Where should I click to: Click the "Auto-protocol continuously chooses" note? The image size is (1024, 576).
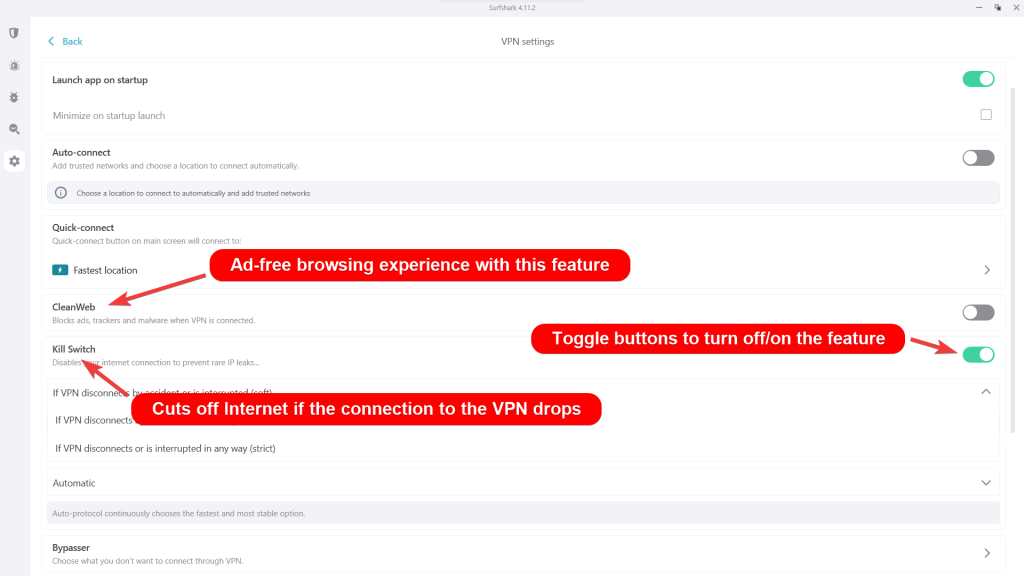[179, 513]
